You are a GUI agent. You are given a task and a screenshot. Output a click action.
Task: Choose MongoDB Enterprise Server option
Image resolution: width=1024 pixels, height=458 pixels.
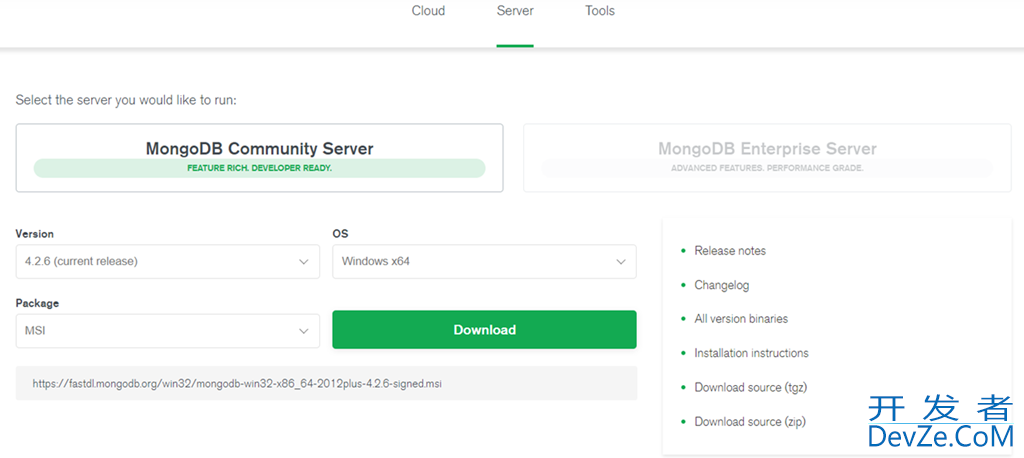(x=767, y=158)
